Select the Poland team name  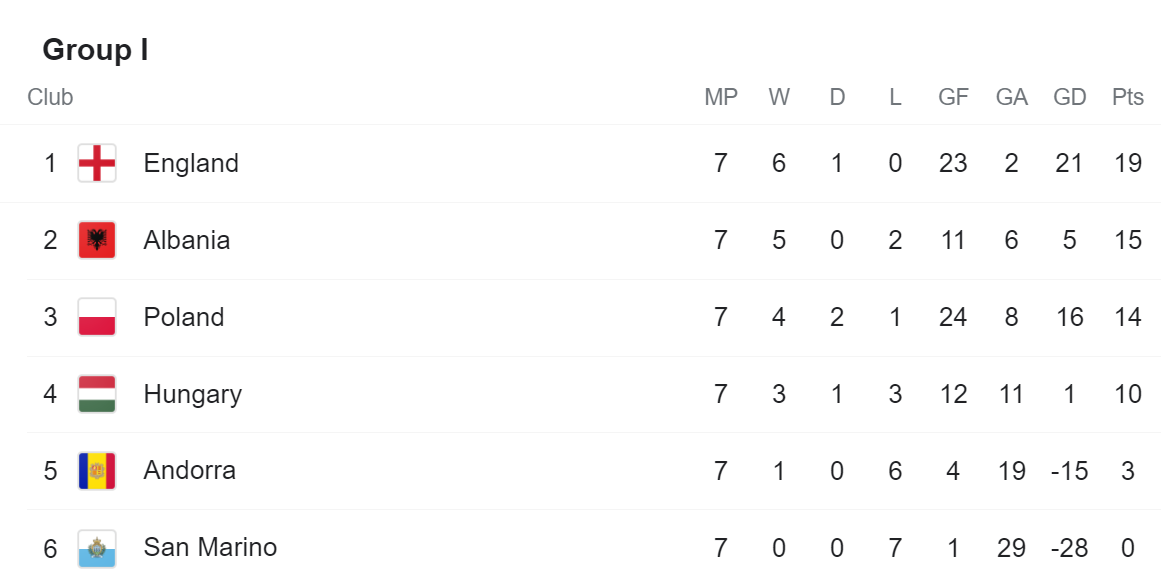click(184, 317)
